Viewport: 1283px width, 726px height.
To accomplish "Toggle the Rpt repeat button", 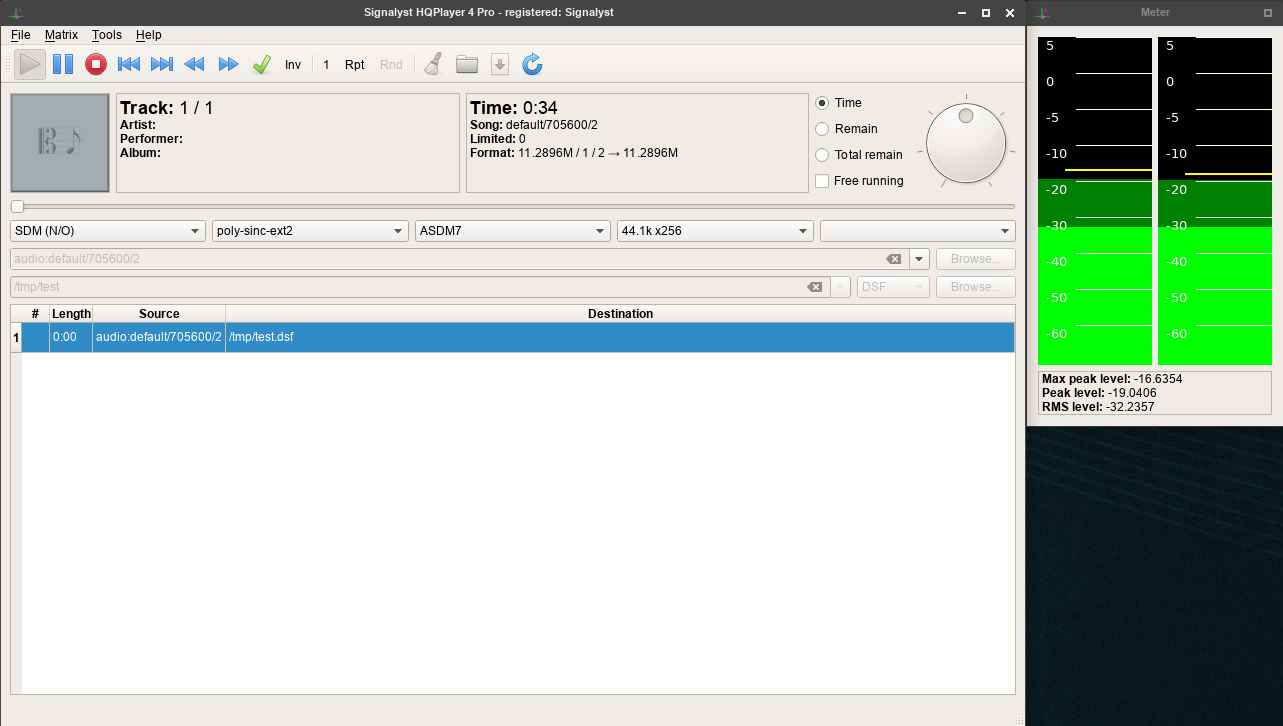I will click(354, 65).
